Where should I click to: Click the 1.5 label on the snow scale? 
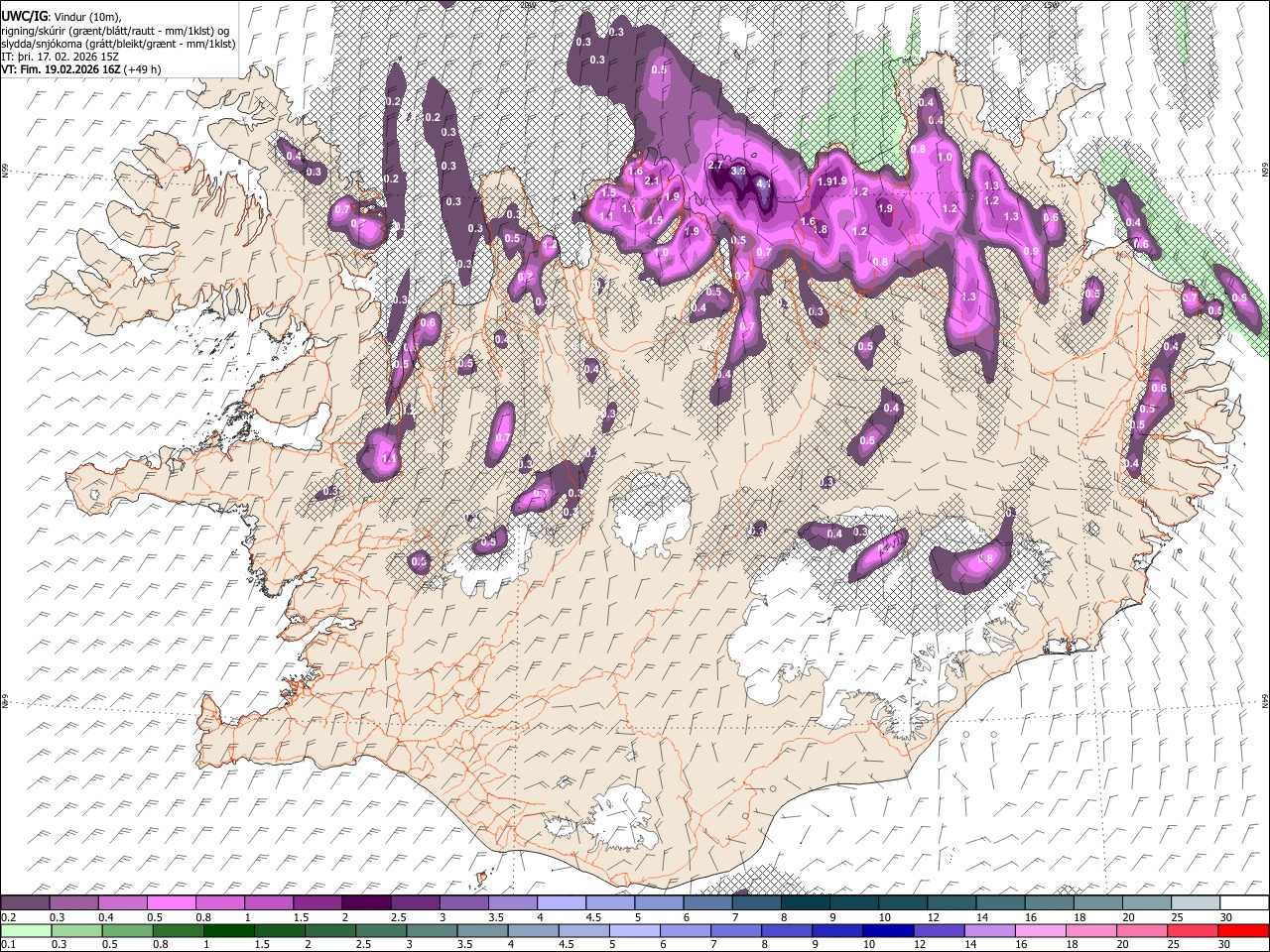(301, 917)
